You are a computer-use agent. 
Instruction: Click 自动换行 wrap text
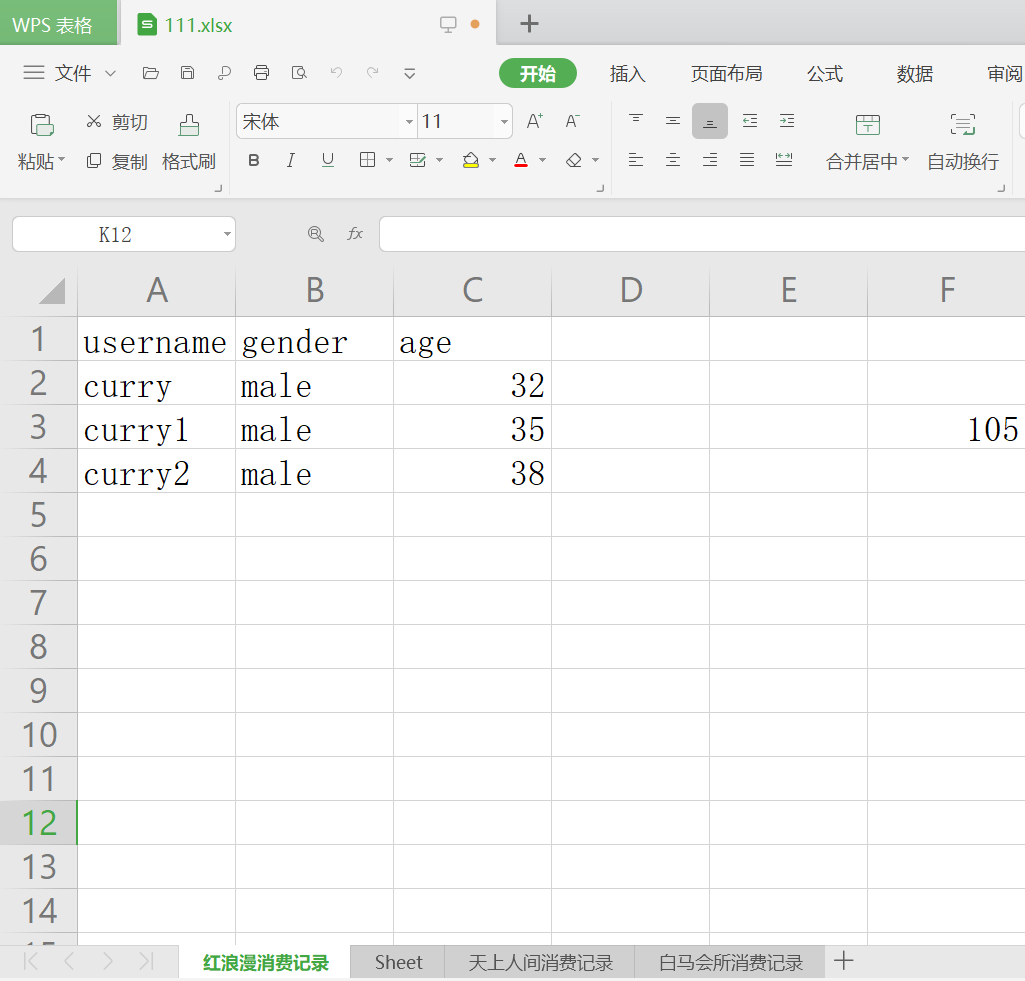point(963,142)
